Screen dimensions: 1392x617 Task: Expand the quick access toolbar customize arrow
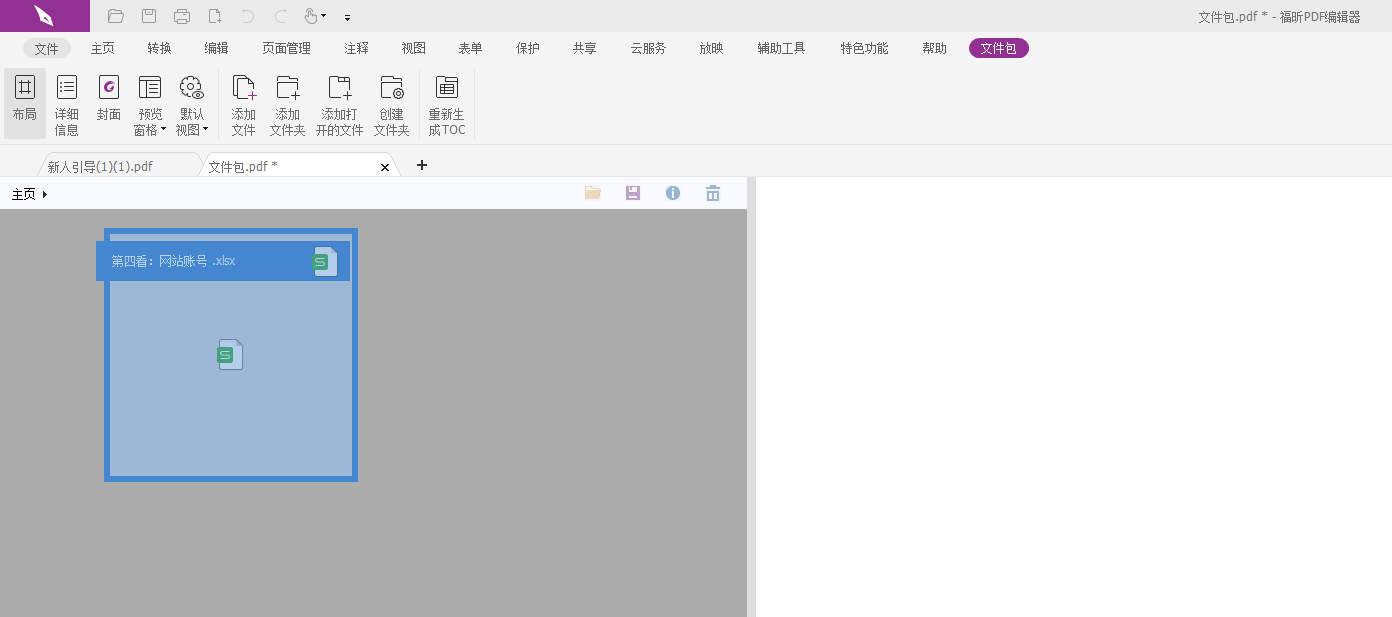(x=347, y=17)
